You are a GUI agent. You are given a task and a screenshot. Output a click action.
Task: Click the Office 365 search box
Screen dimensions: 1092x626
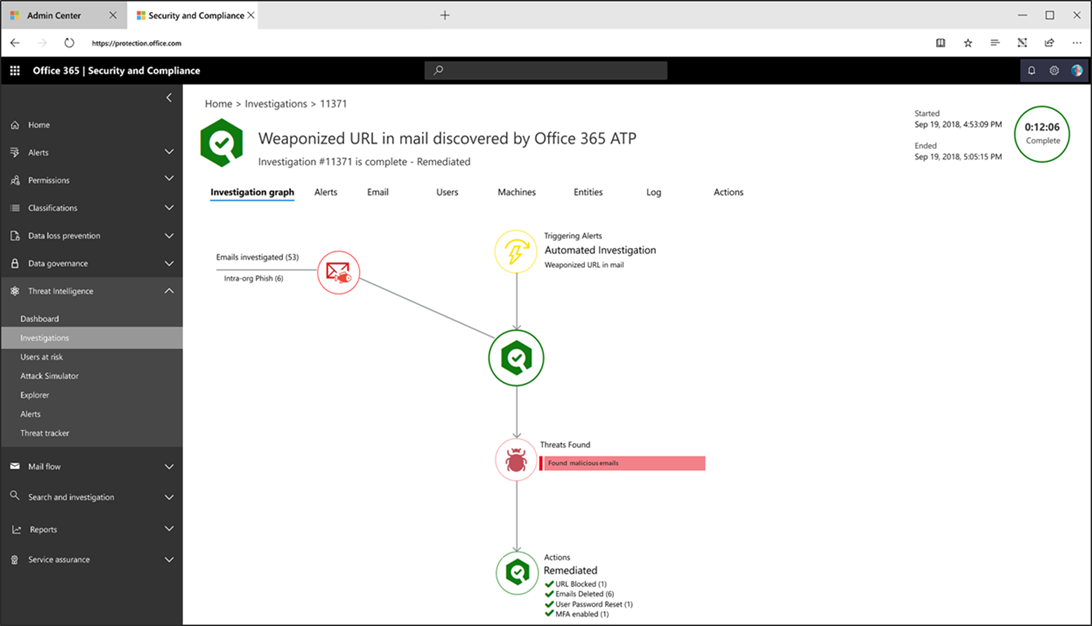pyautogui.click(x=546, y=71)
